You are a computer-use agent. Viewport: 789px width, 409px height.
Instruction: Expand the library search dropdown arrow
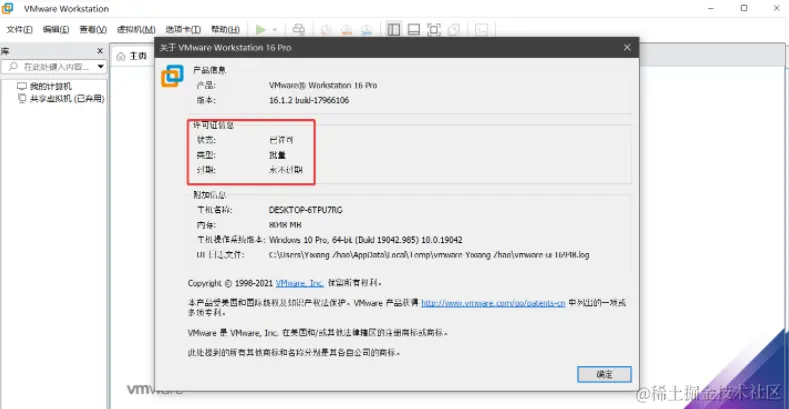[101, 66]
